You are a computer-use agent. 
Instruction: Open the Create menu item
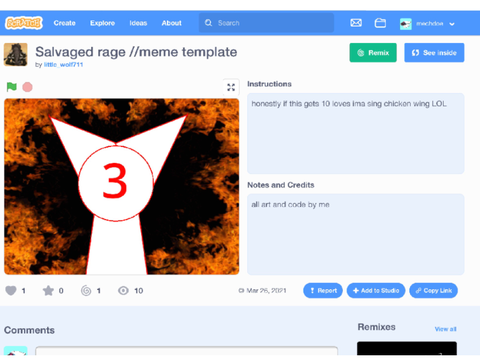[65, 23]
